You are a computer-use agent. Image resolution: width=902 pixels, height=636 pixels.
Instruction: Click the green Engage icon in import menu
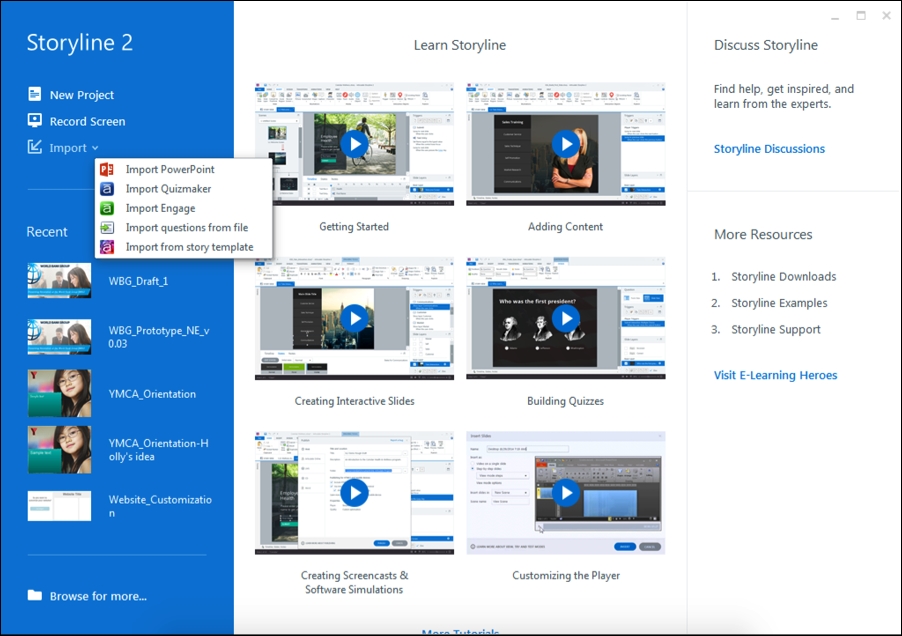pos(107,208)
